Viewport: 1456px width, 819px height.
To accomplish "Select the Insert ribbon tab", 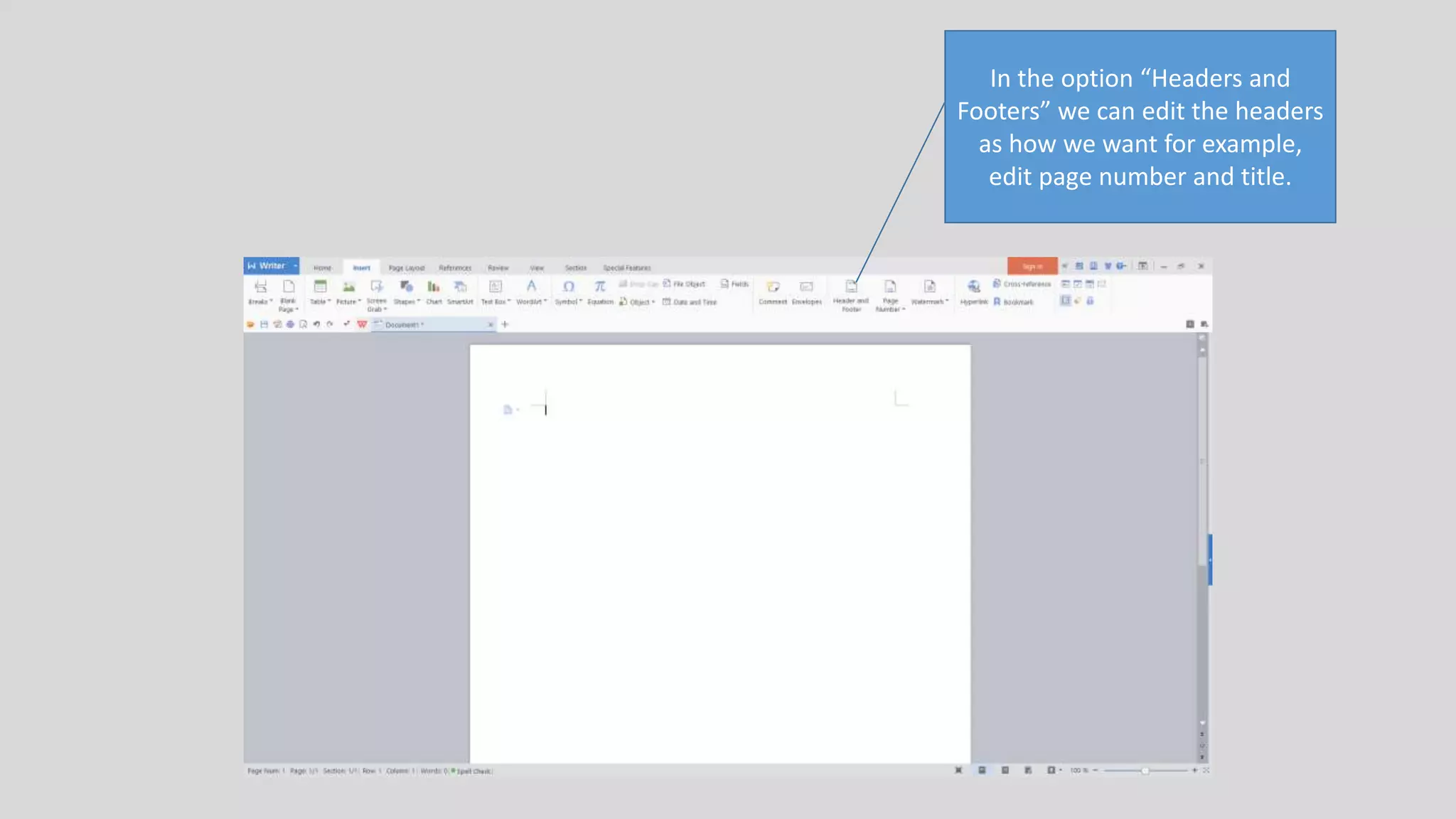I will 361,268.
